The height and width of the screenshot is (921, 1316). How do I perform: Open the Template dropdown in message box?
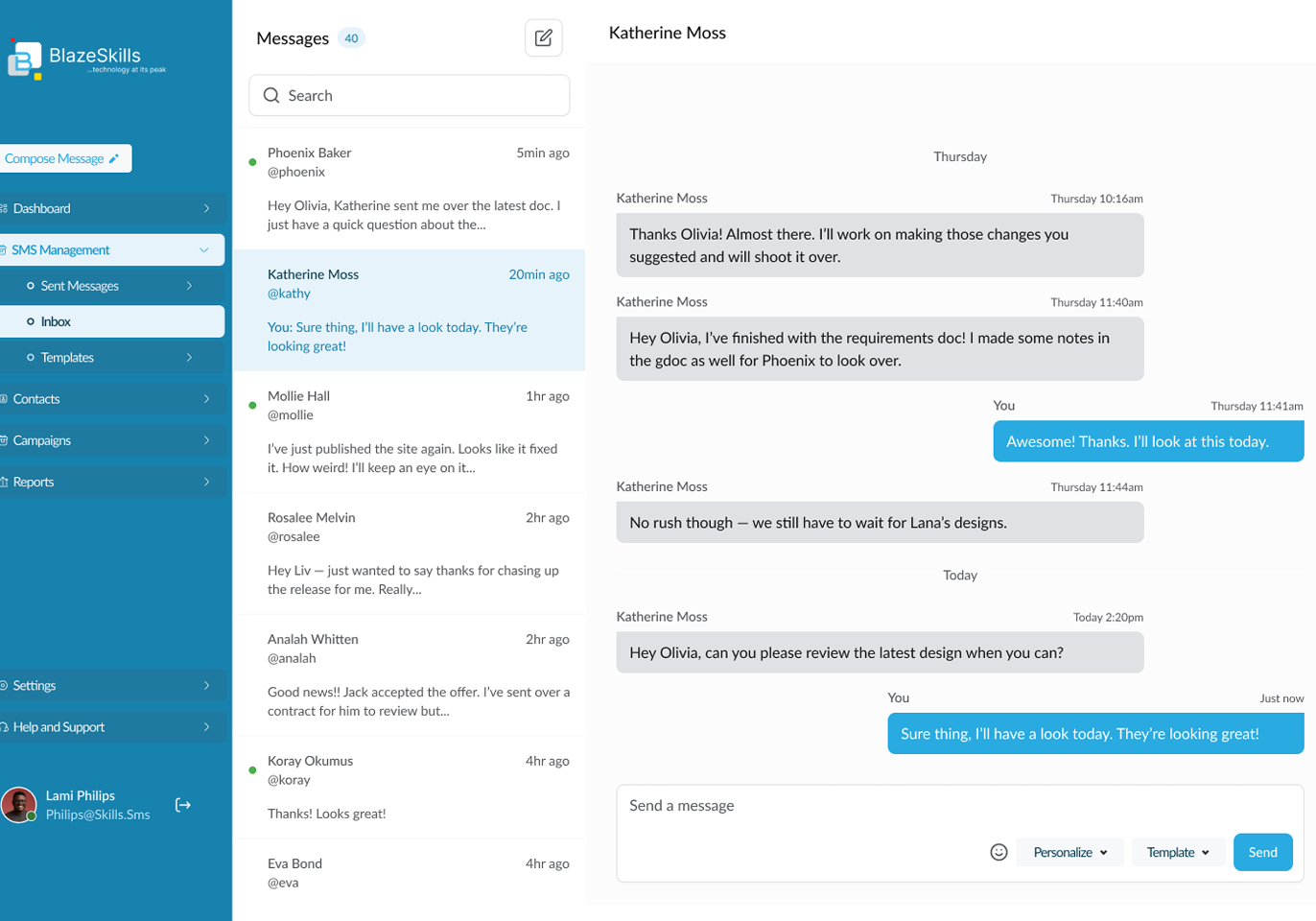[x=1178, y=852]
